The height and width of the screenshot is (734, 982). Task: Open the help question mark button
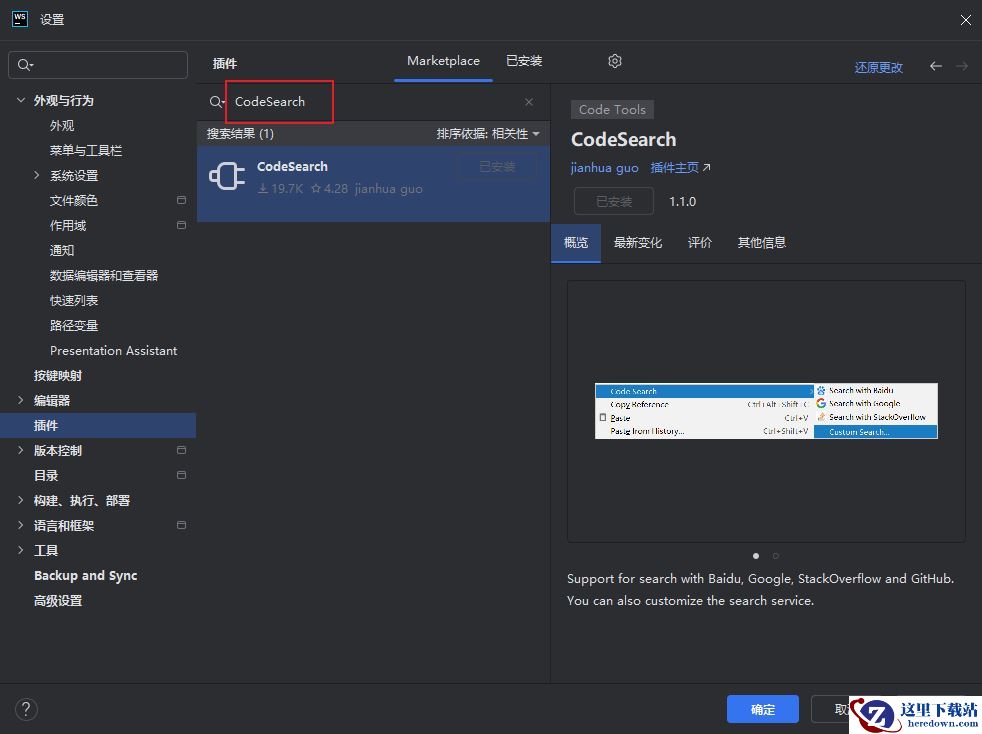(26, 709)
